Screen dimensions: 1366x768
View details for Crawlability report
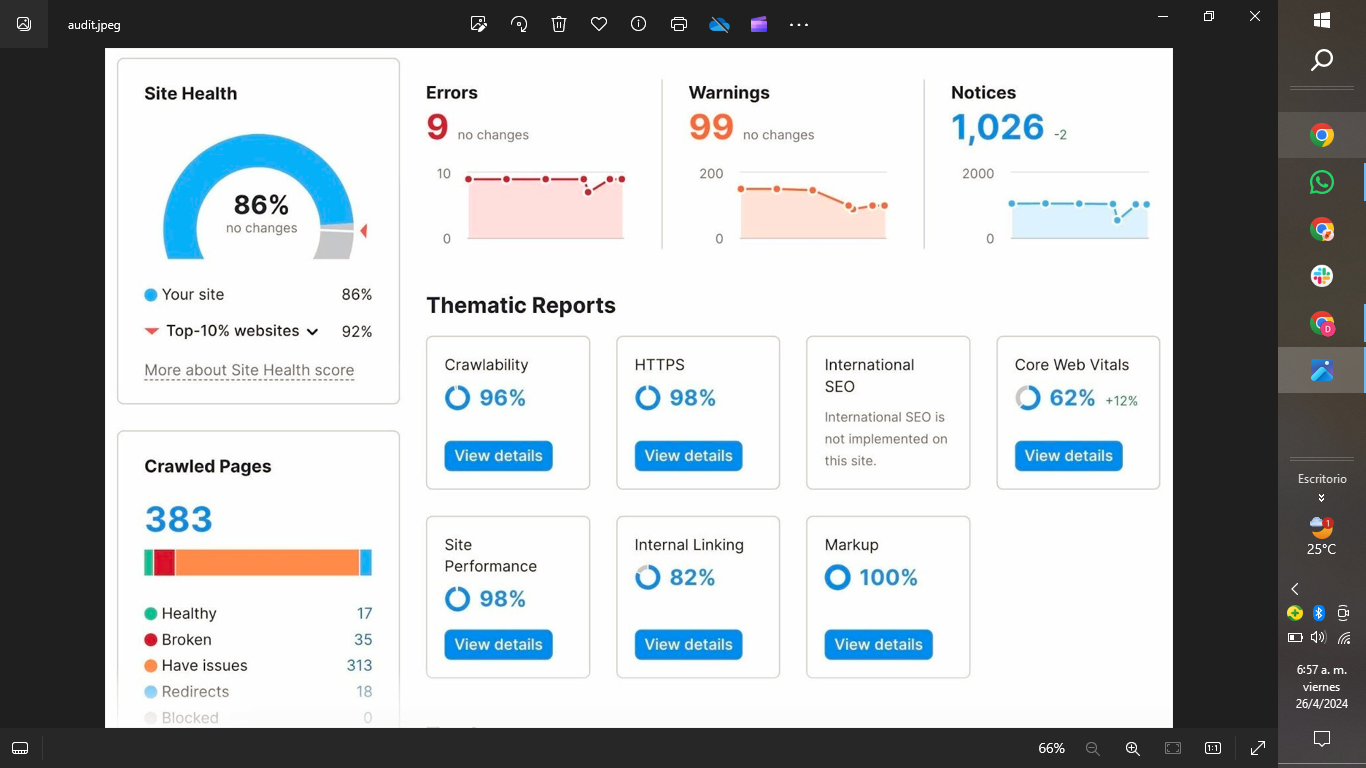tap(498, 456)
